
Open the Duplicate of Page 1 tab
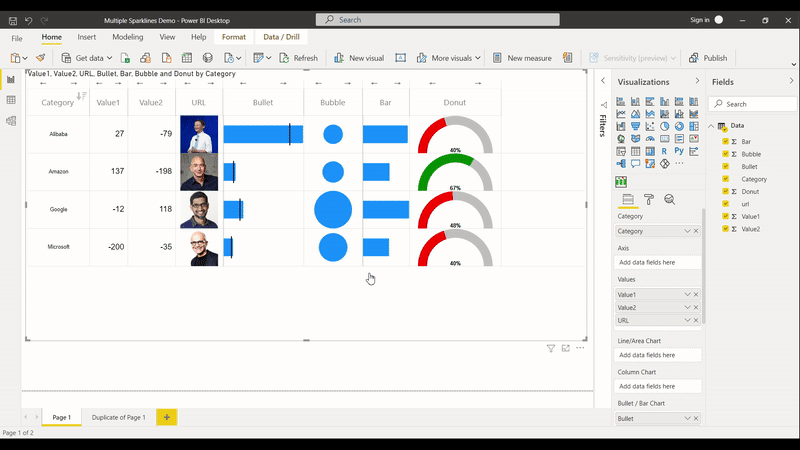point(118,417)
